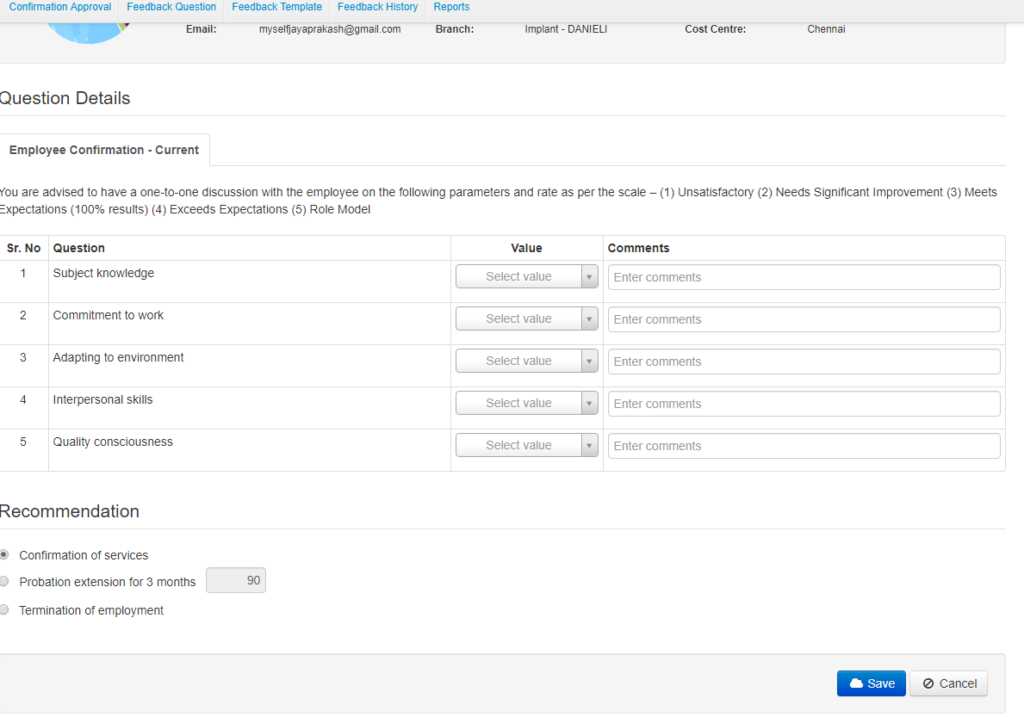Image resolution: width=1024 pixels, height=717 pixels.
Task: Click comments field for Quality consciousness
Action: [x=804, y=445]
